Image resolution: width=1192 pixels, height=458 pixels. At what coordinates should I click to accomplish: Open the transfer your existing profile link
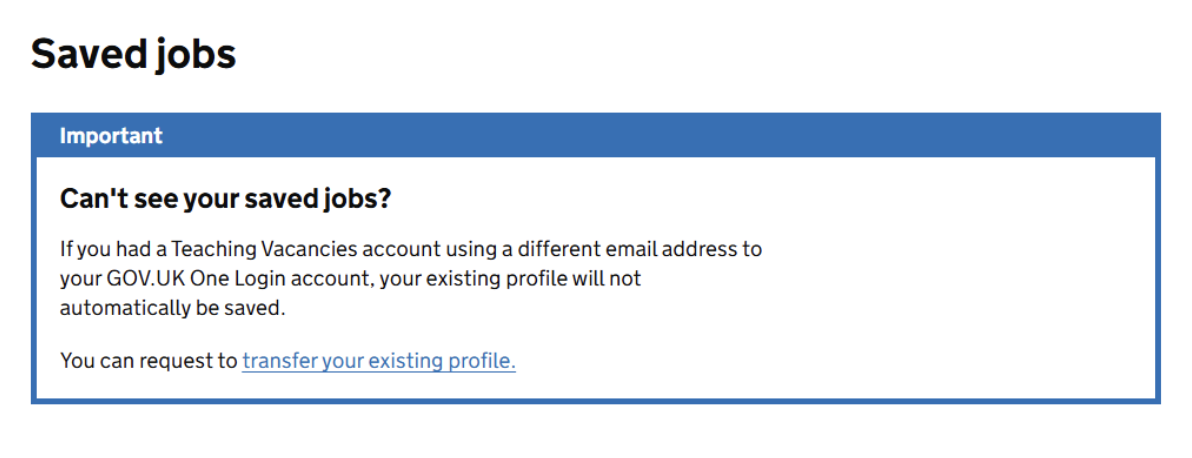click(x=378, y=361)
